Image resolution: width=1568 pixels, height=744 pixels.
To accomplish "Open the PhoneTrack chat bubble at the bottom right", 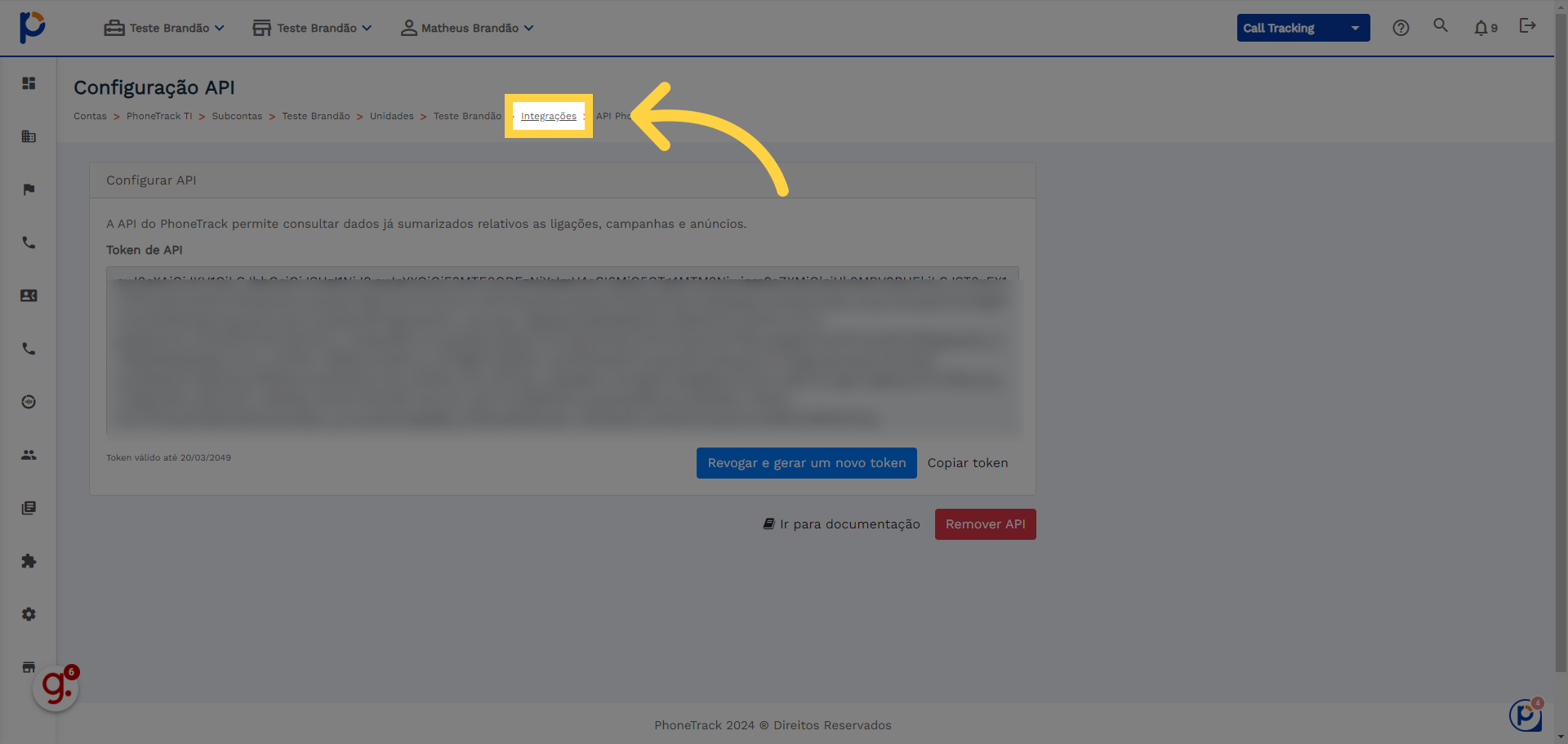I will click(x=1526, y=715).
